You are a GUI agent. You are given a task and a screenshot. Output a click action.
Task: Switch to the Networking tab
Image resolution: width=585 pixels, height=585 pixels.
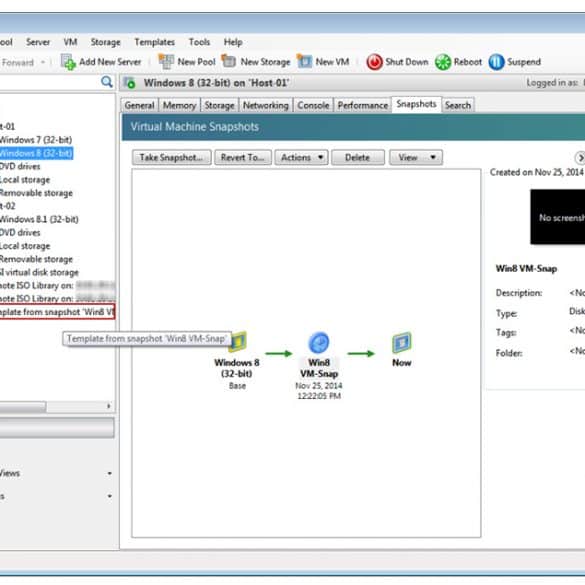(266, 105)
